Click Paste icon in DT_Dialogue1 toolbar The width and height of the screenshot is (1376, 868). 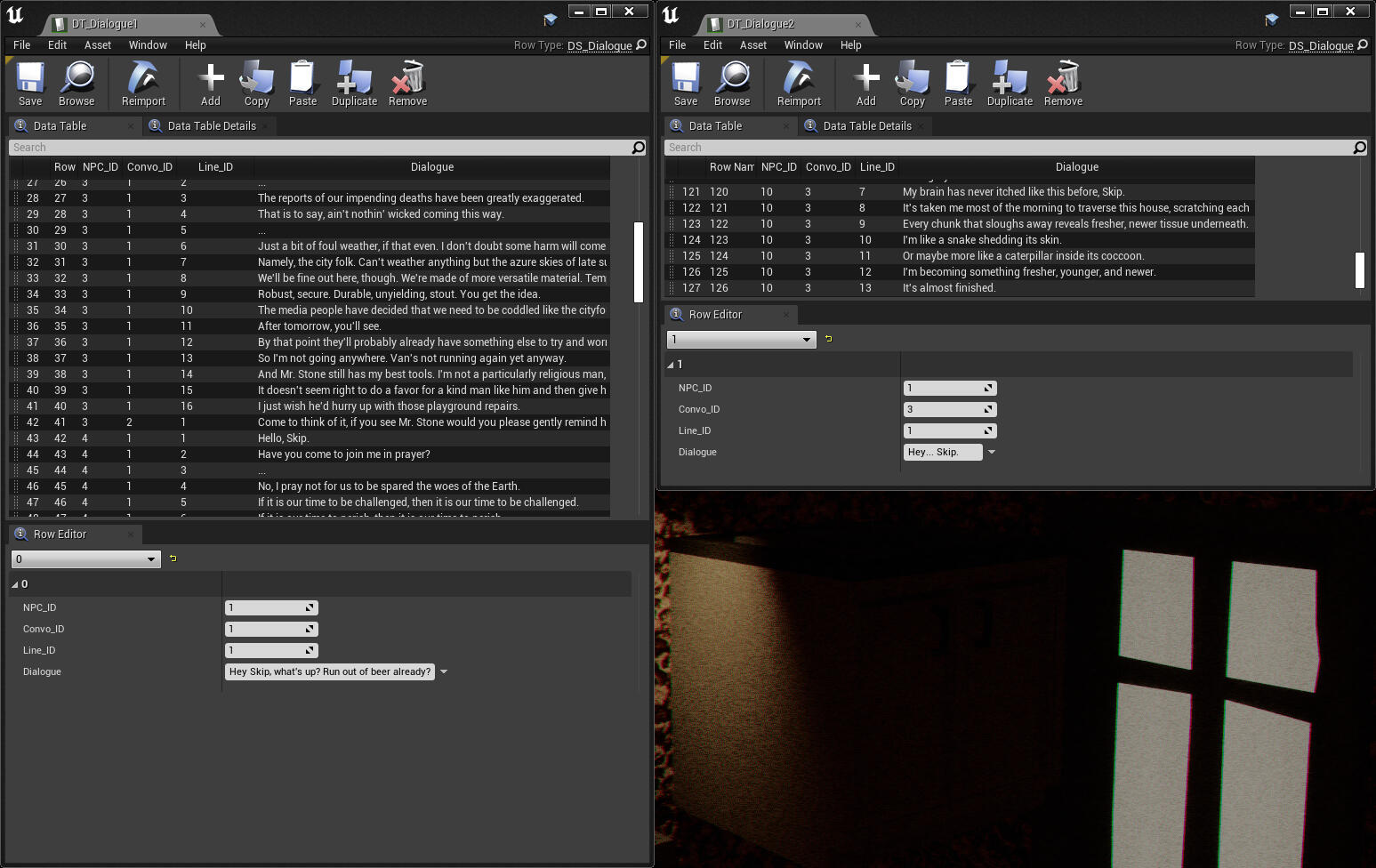click(302, 84)
